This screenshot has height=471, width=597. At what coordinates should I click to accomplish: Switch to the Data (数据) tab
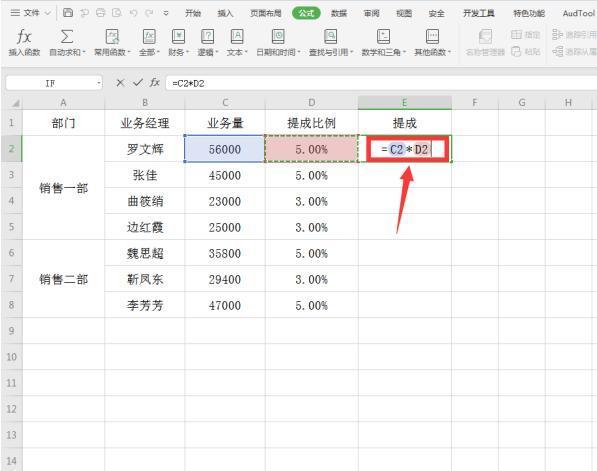[x=339, y=13]
